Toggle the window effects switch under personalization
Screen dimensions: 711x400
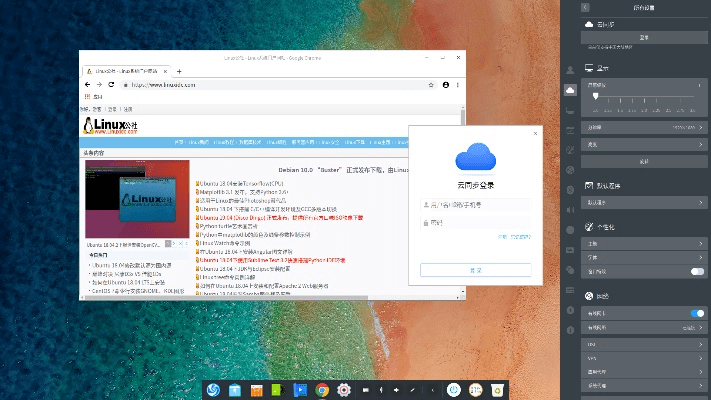(696, 271)
